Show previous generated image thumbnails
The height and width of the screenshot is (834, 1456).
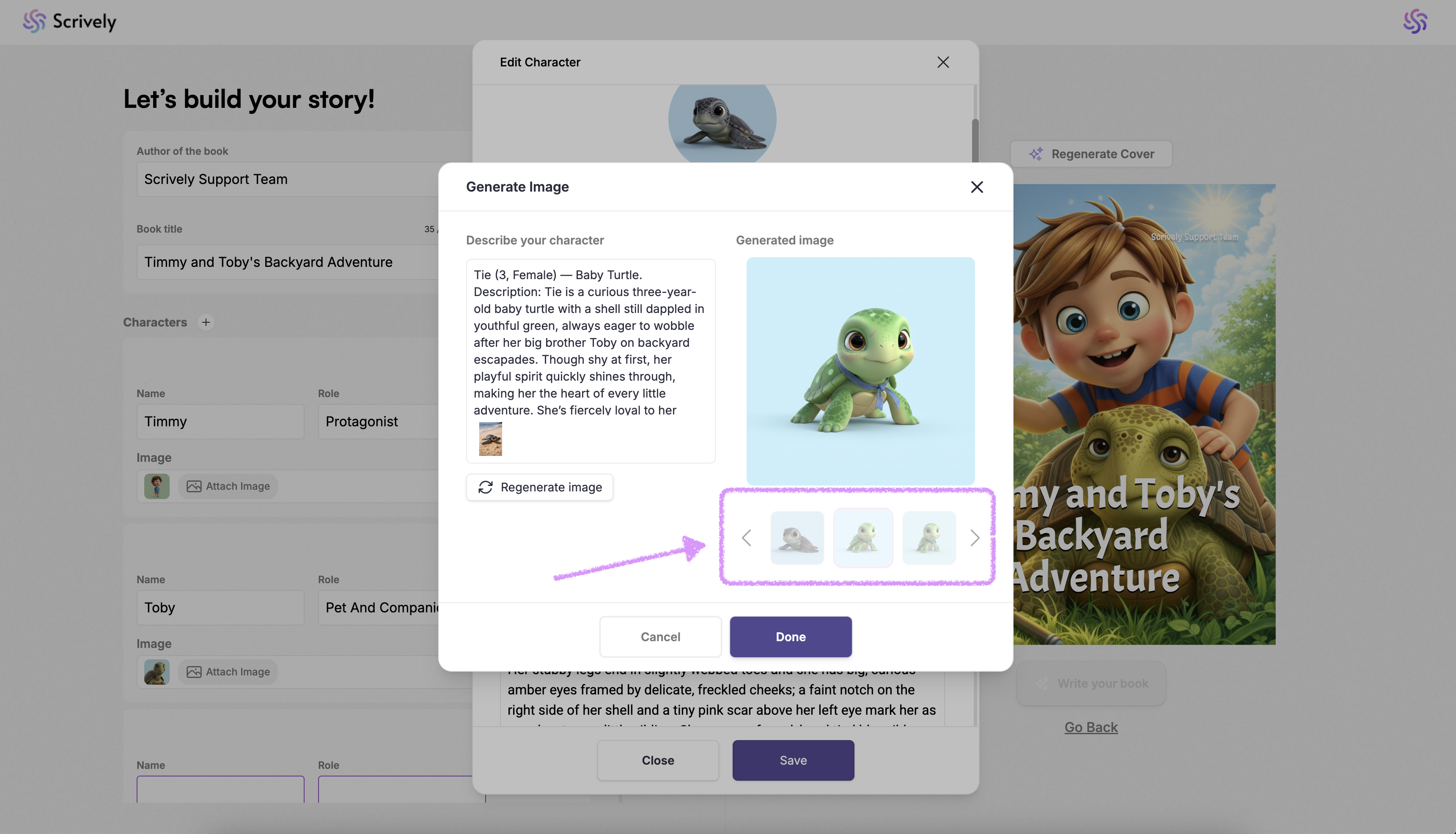coord(746,538)
